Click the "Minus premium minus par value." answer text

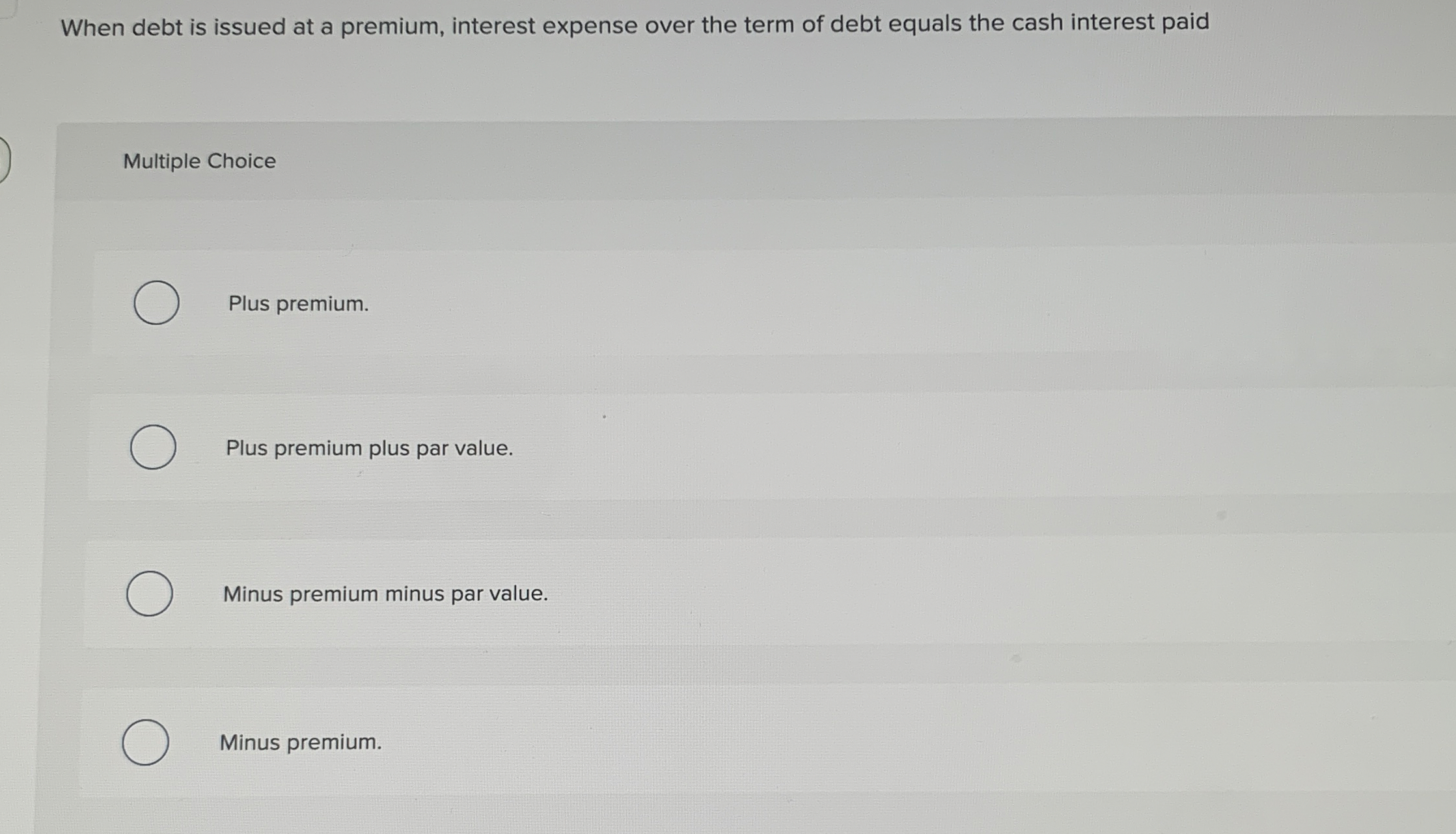click(x=385, y=594)
